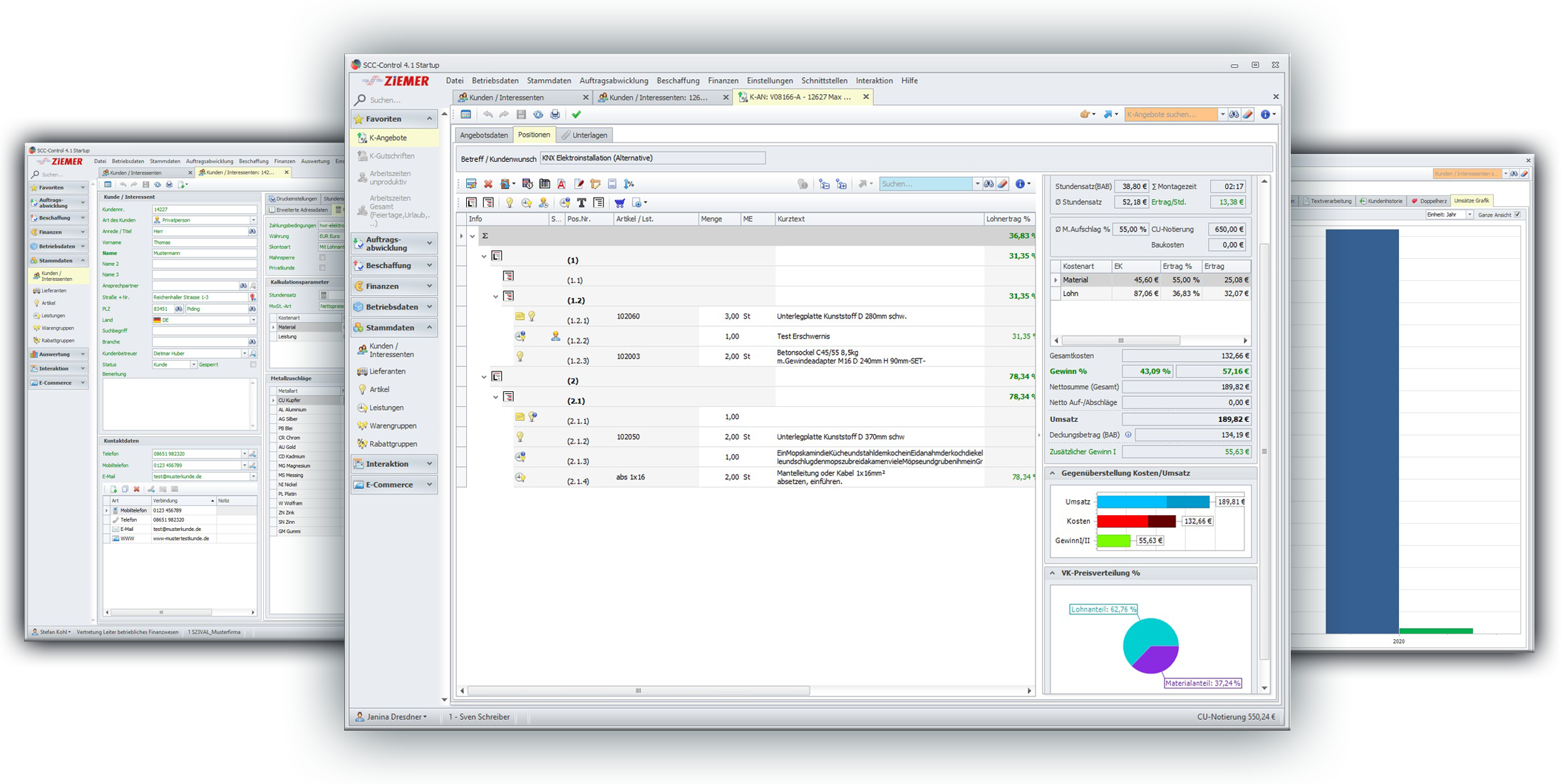Click the undo arrow in main window toolbar
Image resolution: width=1568 pixels, height=784 pixels.
point(488,115)
